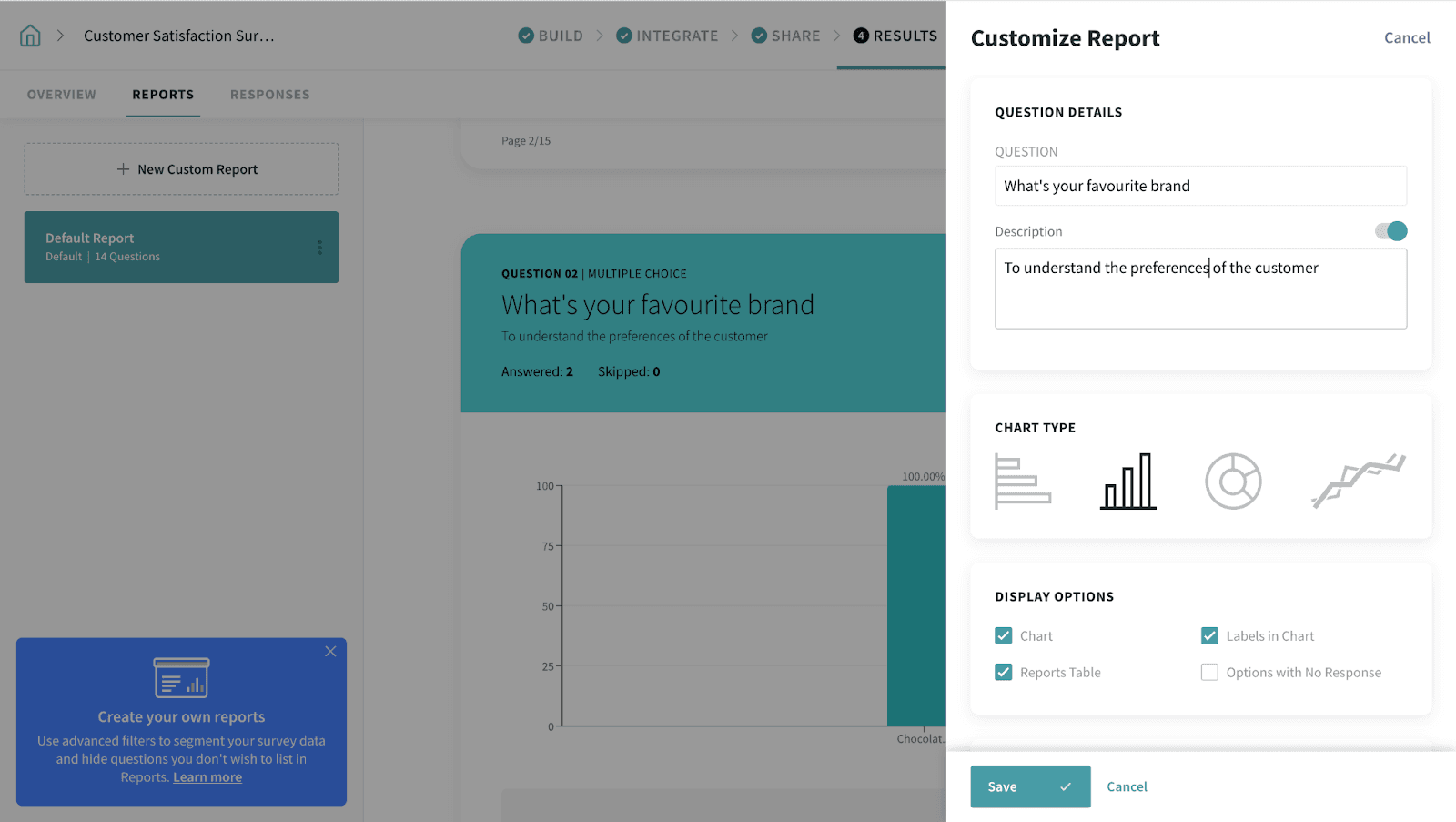Uncheck Labels in Chart checkbox

[1209, 636]
